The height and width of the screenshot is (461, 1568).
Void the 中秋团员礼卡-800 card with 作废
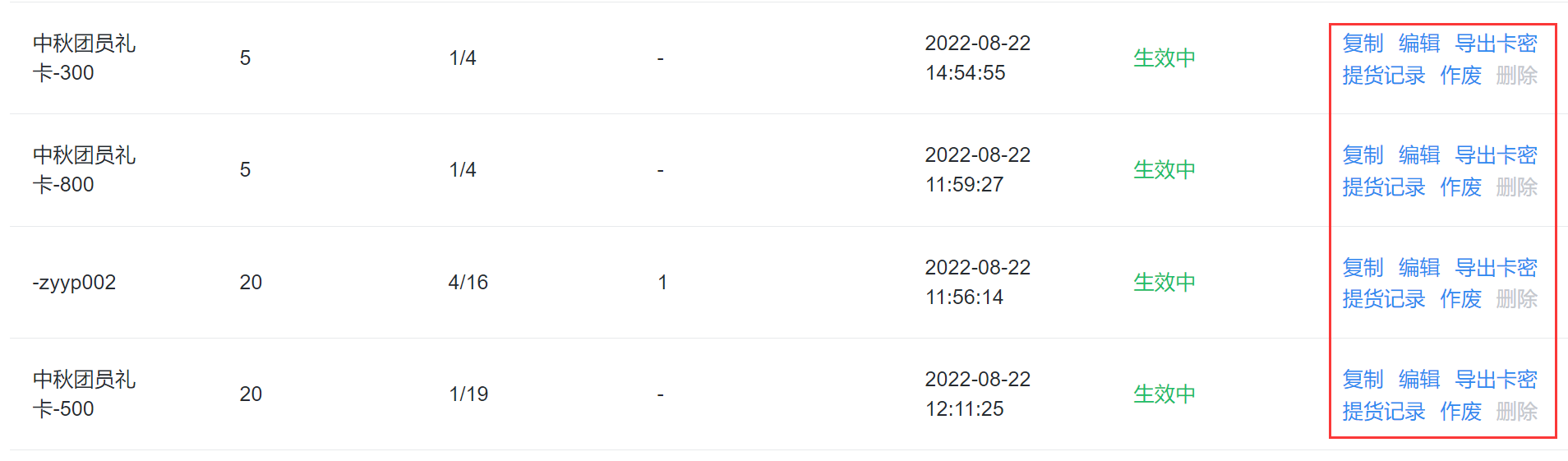1460,187
